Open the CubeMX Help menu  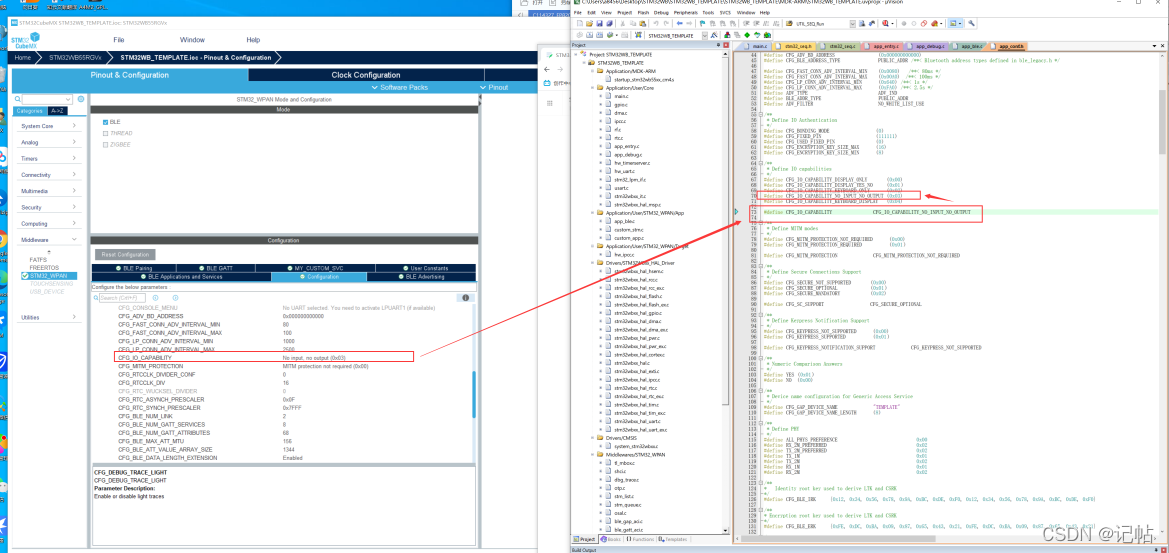coord(253,40)
